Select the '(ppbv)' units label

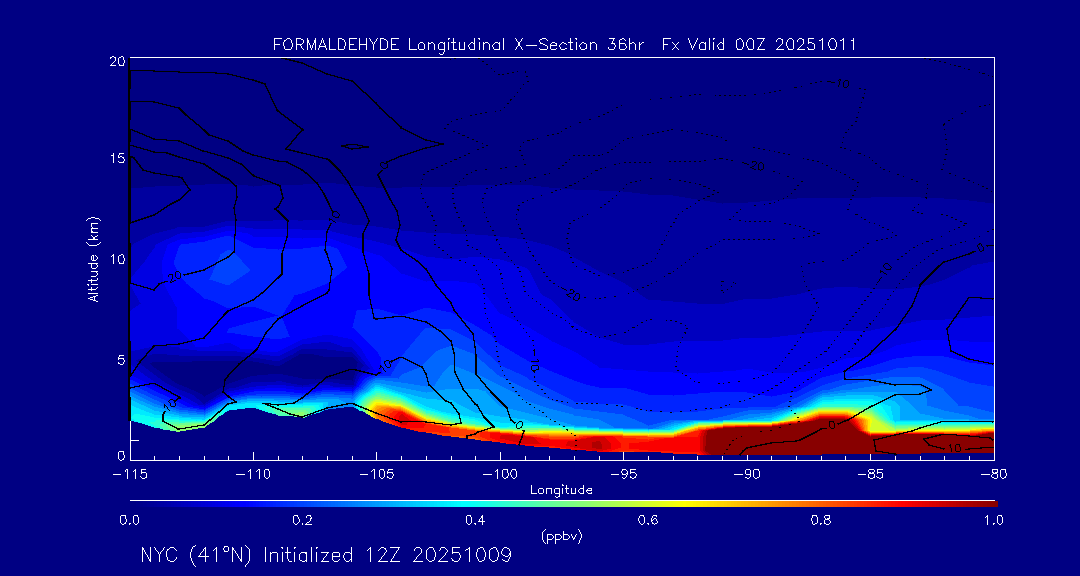click(x=561, y=537)
